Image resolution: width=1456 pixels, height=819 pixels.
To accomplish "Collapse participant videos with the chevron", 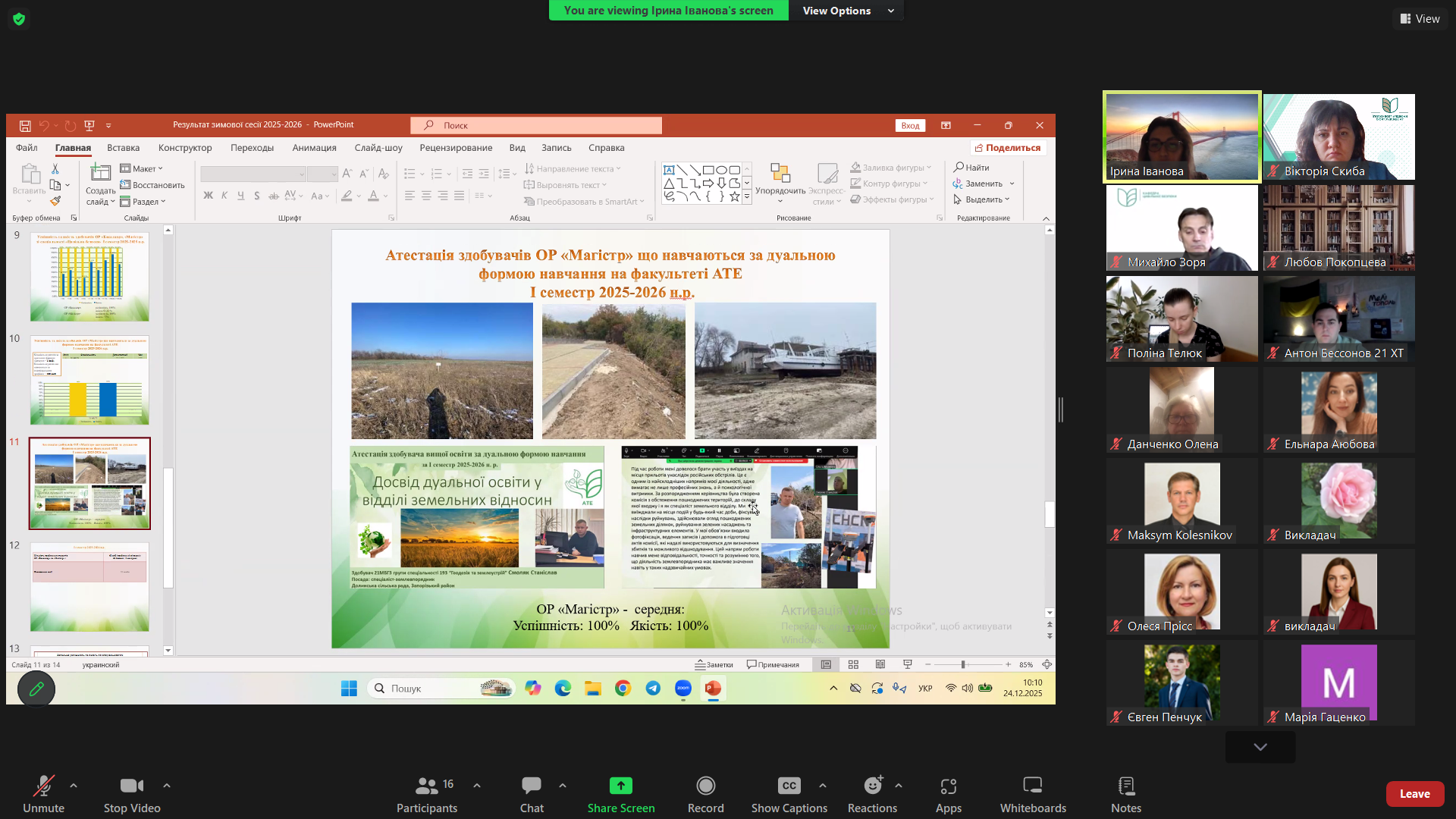I will point(1260,747).
